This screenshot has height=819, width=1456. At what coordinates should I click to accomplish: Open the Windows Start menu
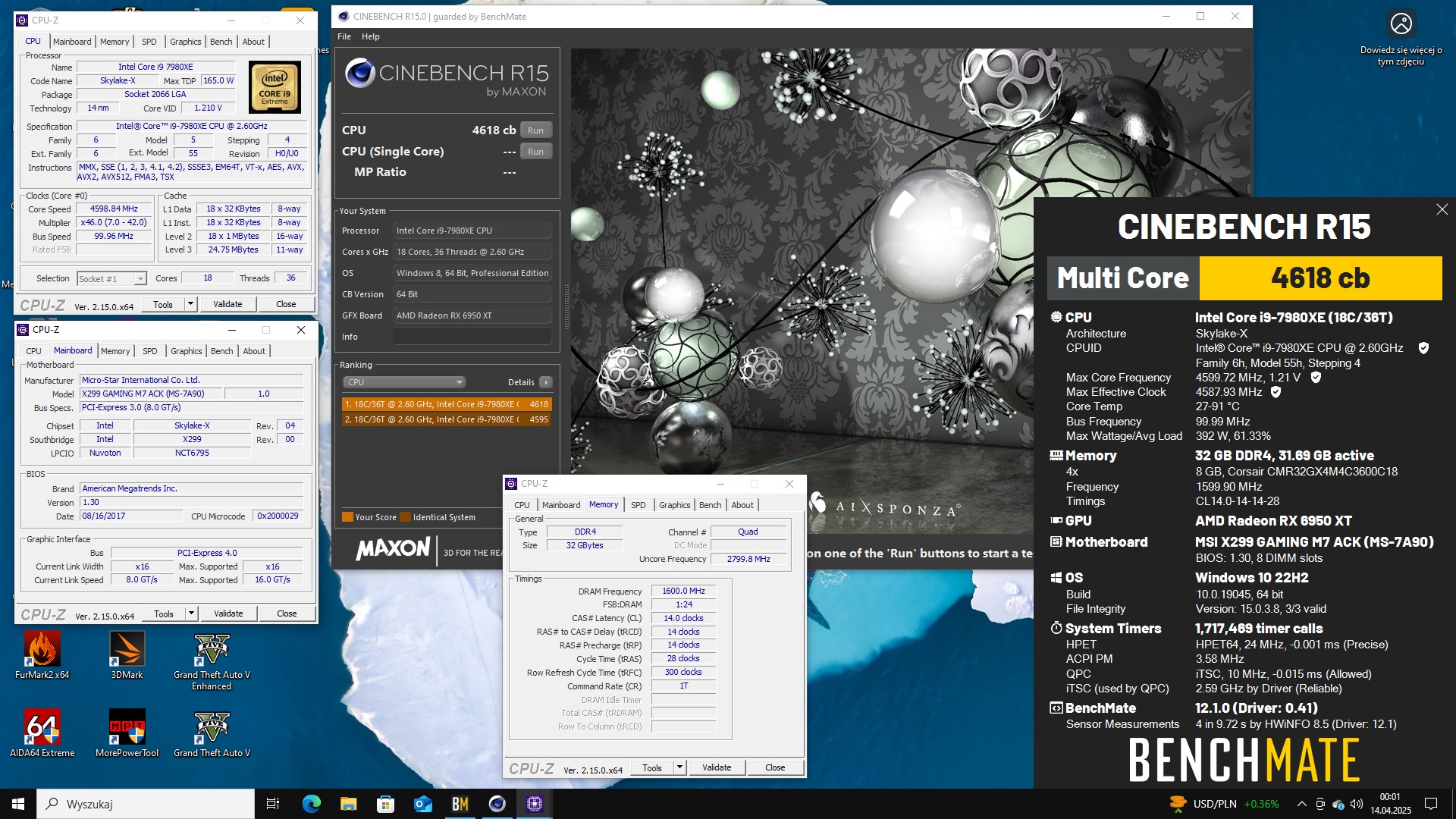point(18,804)
